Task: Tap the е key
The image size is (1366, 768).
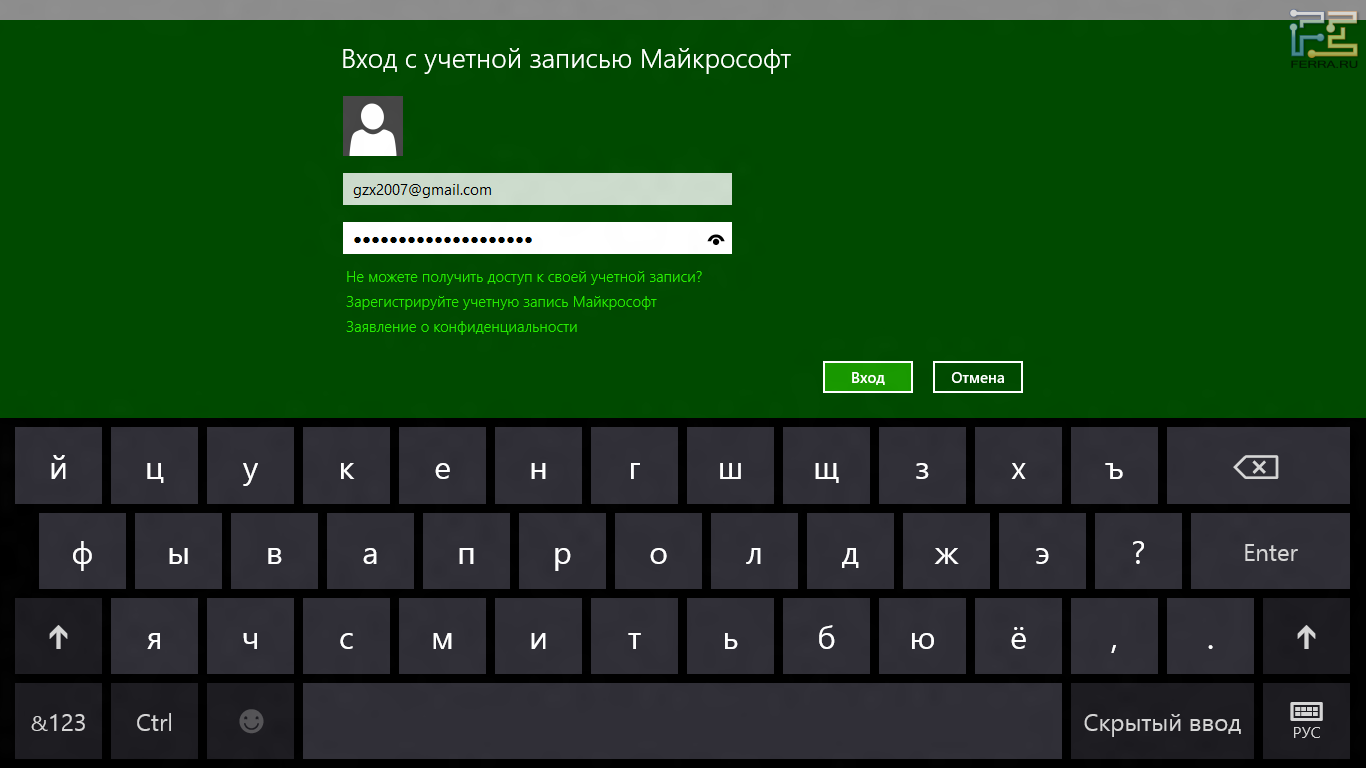Action: coord(442,466)
